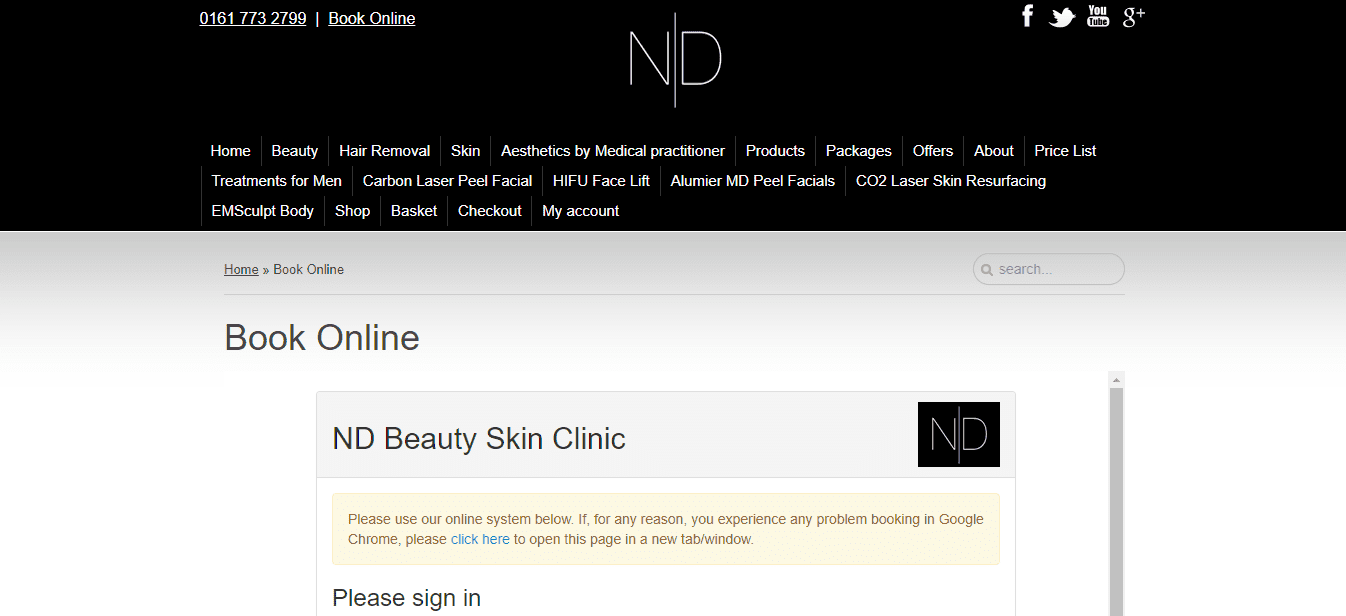Click the ND logo in header
Screen dimensions: 1346x616
coord(675,60)
